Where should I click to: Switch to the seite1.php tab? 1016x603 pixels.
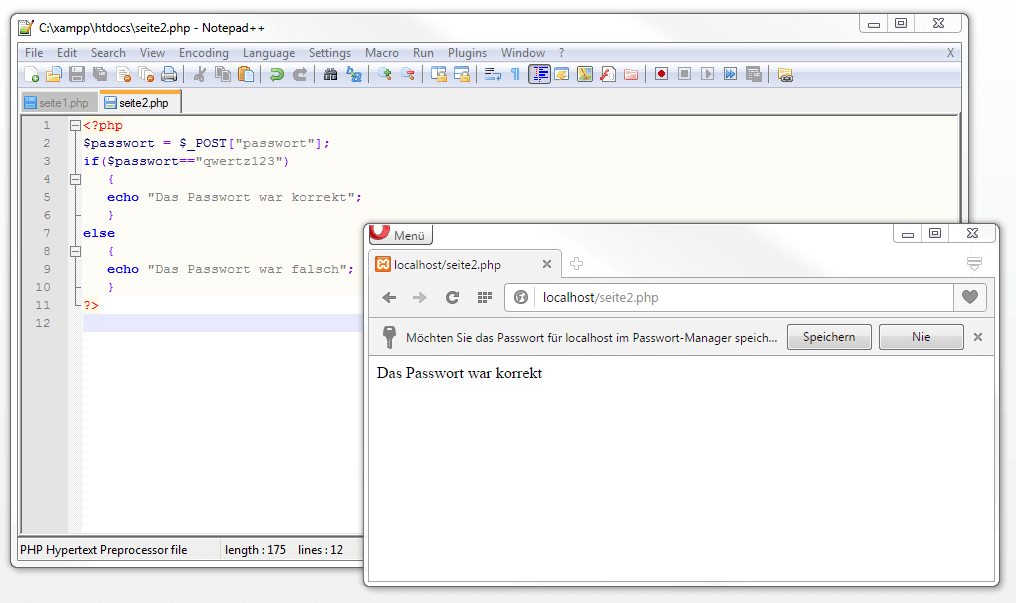(59, 103)
